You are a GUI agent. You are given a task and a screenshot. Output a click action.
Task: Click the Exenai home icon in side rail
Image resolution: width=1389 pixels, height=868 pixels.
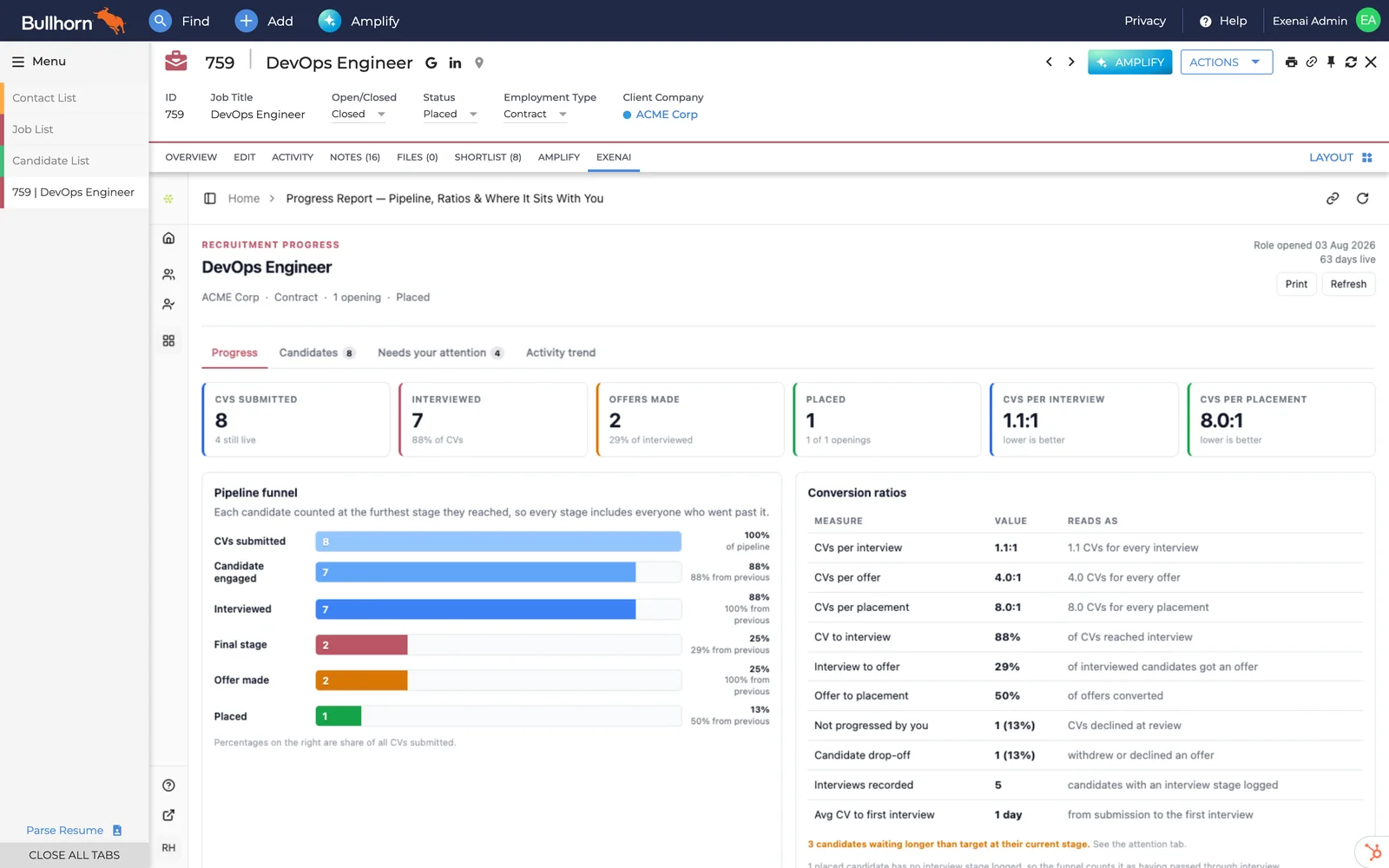point(168,238)
